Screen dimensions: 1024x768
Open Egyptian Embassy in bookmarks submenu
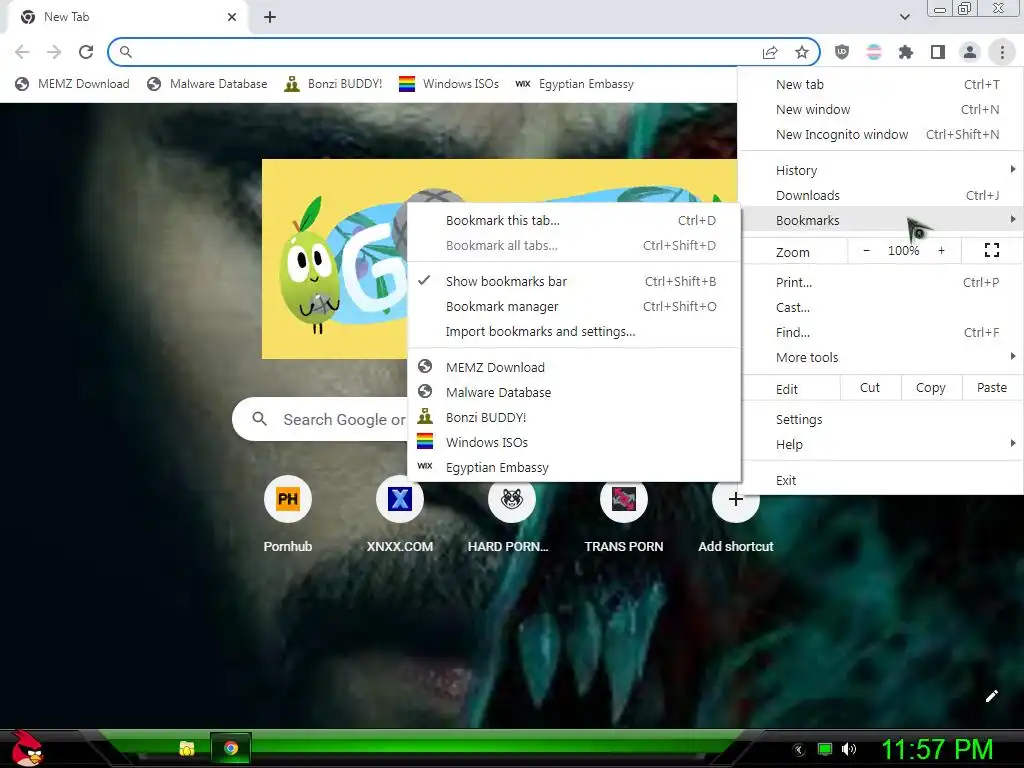[574, 467]
